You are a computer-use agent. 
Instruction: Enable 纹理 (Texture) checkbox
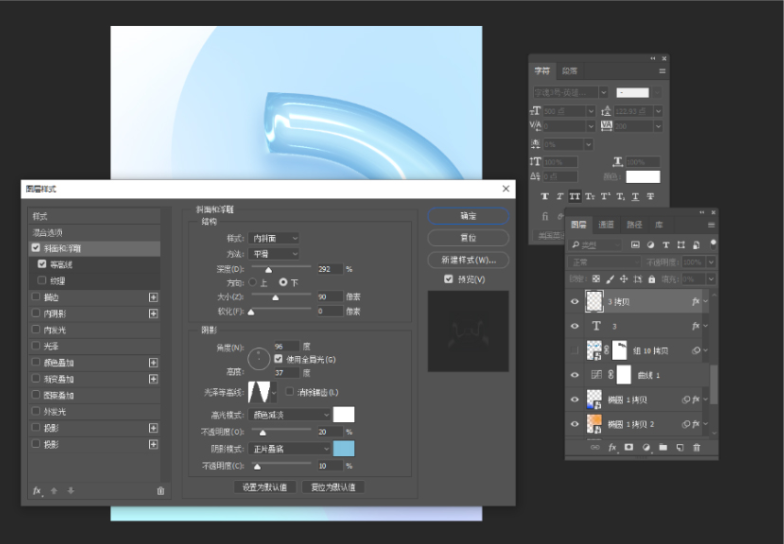(42, 280)
